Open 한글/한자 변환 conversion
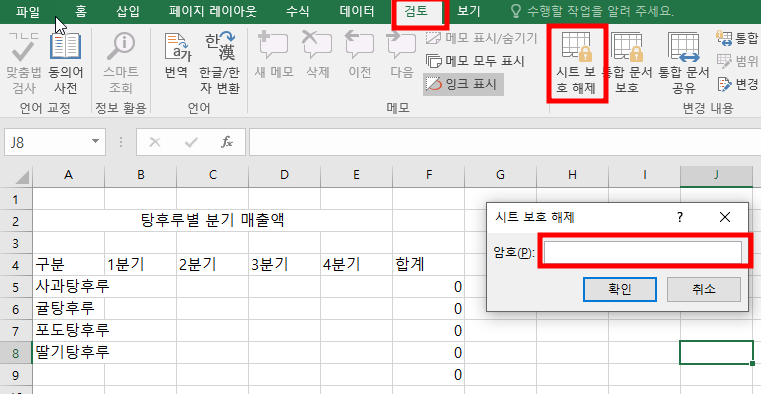This screenshot has width=761, height=394. pos(219,64)
